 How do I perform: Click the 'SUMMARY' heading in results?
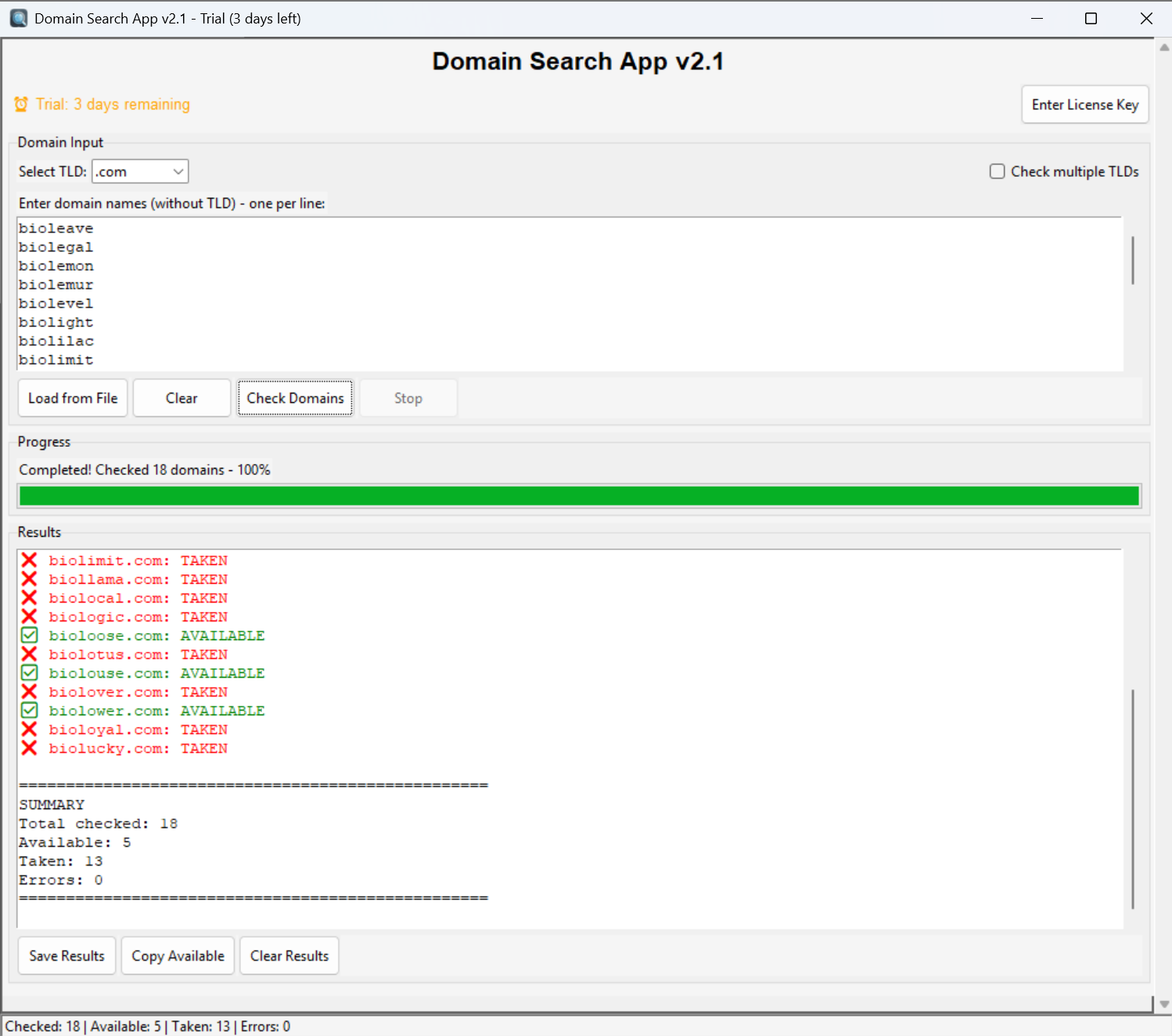(52, 805)
